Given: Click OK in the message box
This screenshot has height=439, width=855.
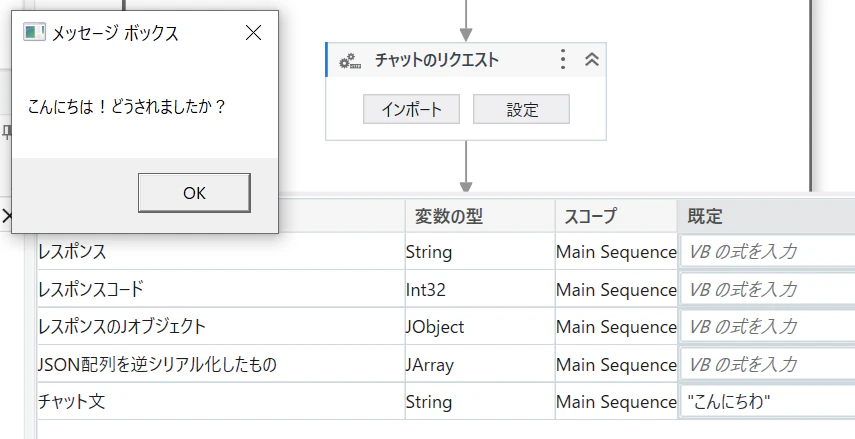Looking at the screenshot, I should [194, 193].
